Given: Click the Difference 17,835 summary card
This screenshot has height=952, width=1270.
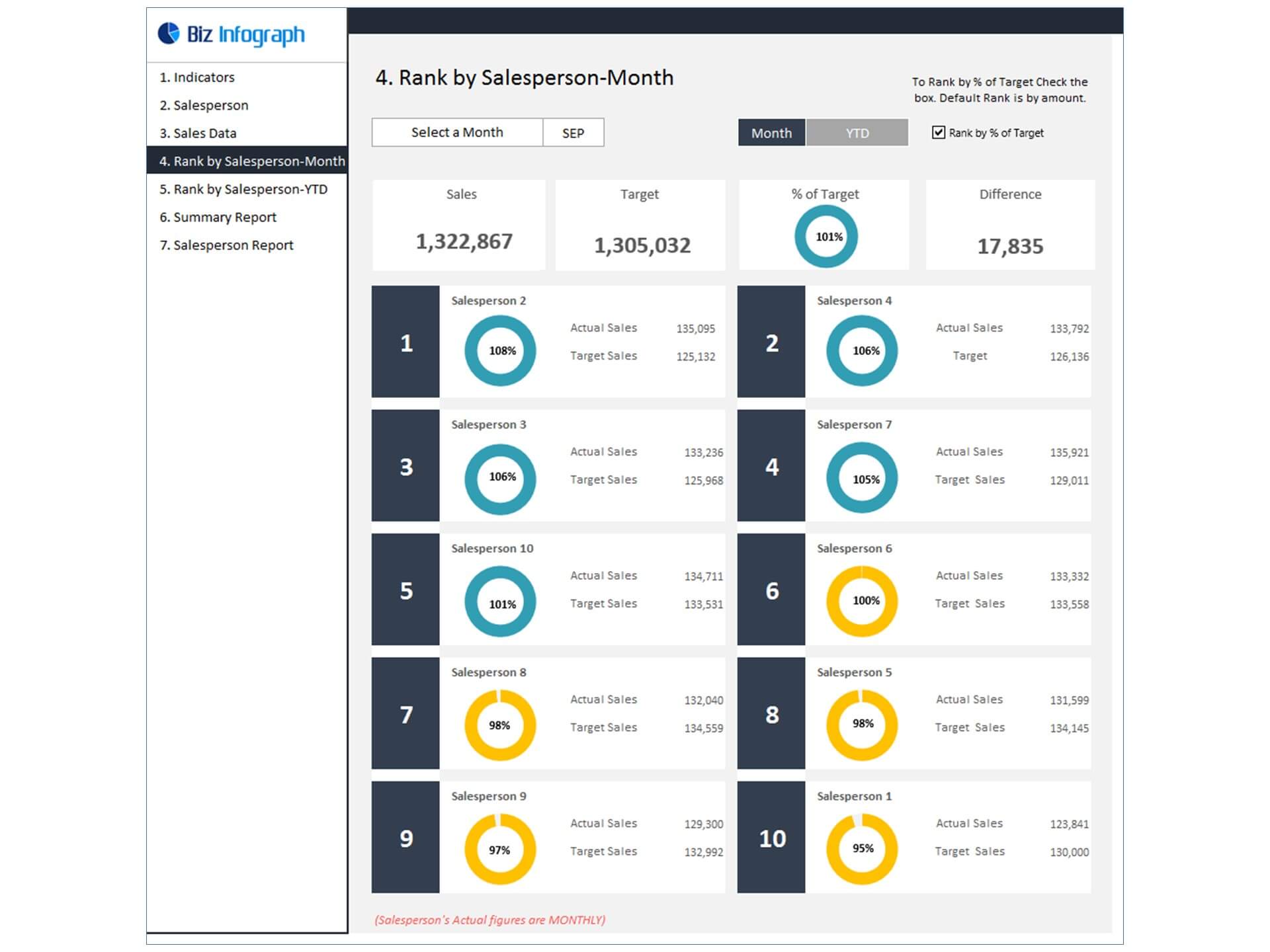Looking at the screenshot, I should 1010,225.
